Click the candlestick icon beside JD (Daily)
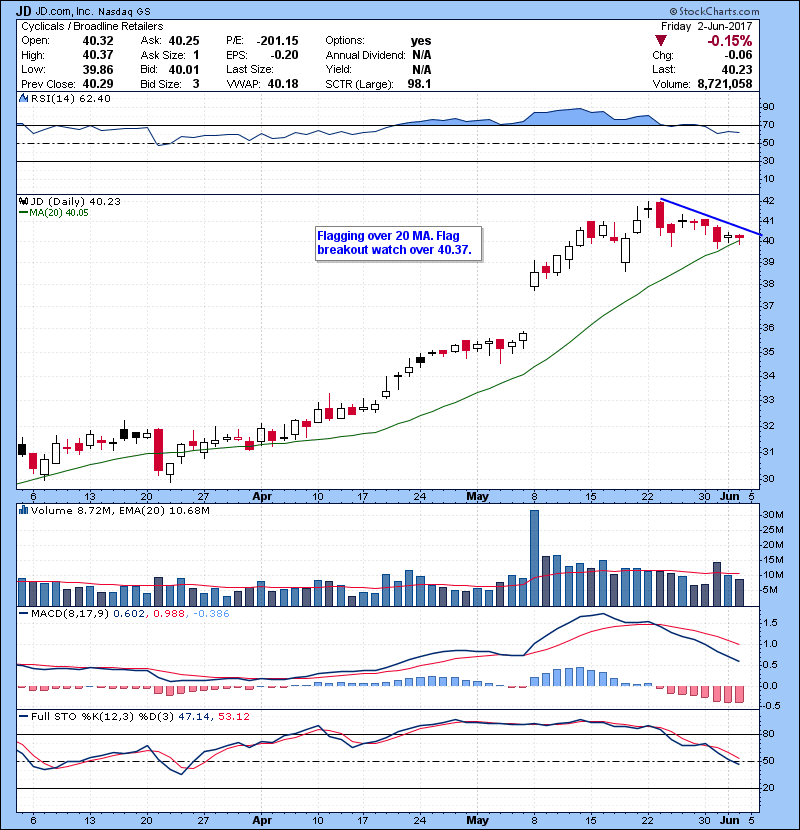The height and width of the screenshot is (830, 800). pos(23,201)
